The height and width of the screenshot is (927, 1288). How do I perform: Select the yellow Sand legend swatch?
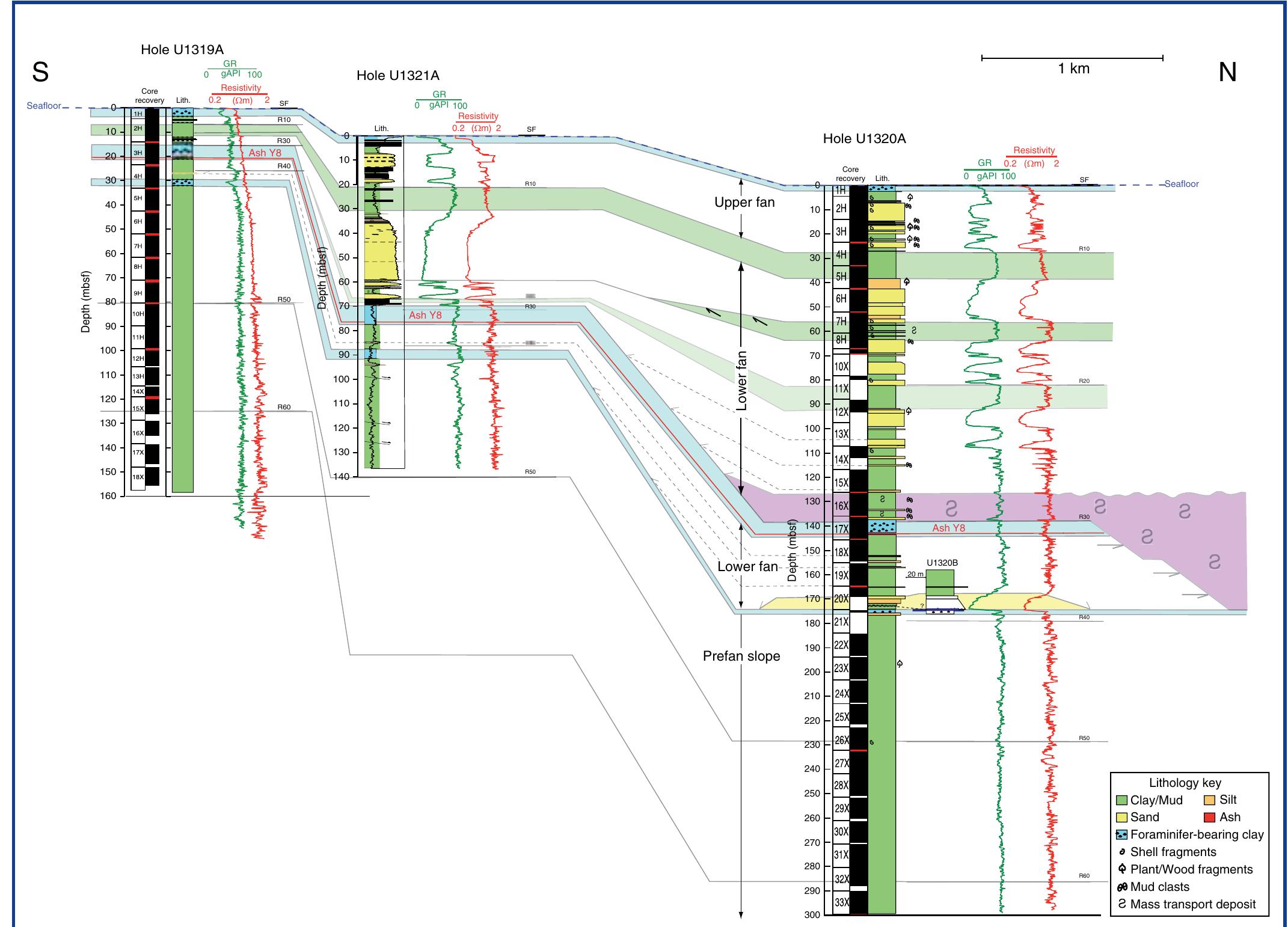click(1121, 817)
